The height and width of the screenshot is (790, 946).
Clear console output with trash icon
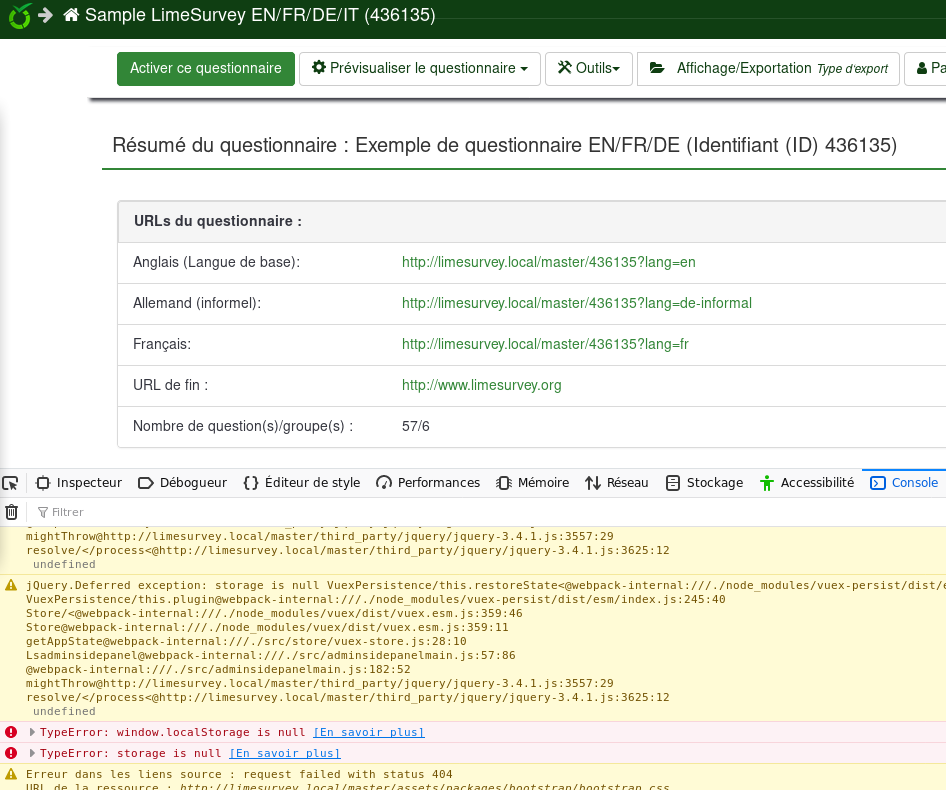pyautogui.click(x=11, y=512)
